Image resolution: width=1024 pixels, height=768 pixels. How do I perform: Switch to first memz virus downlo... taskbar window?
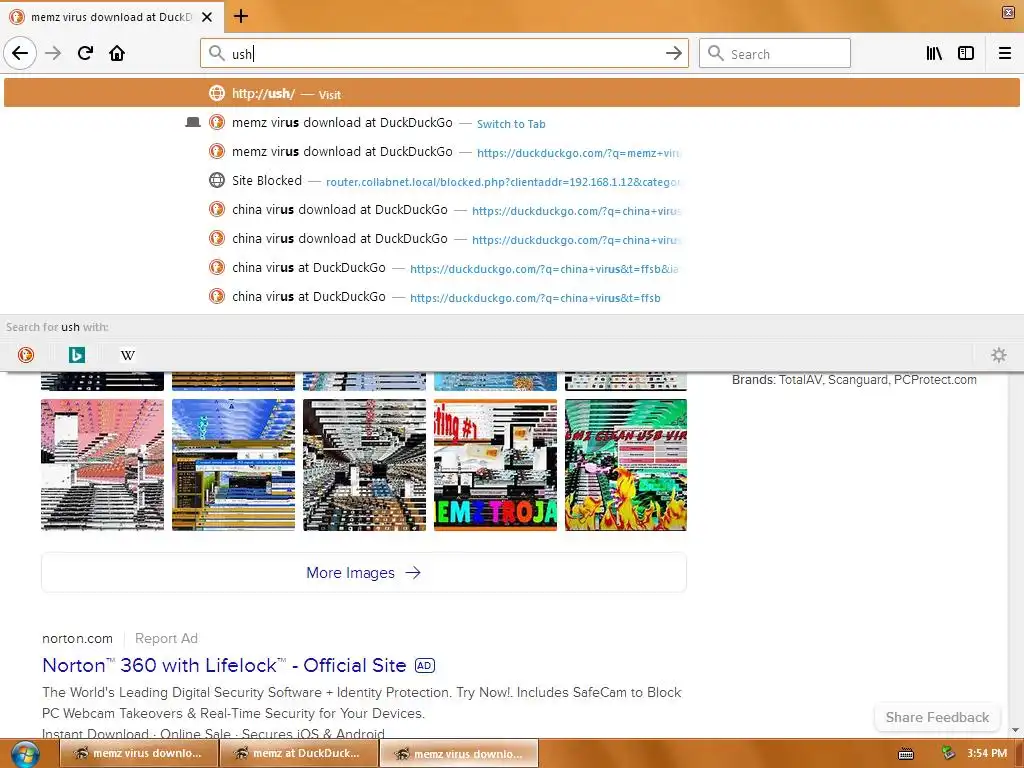pyautogui.click(x=139, y=754)
